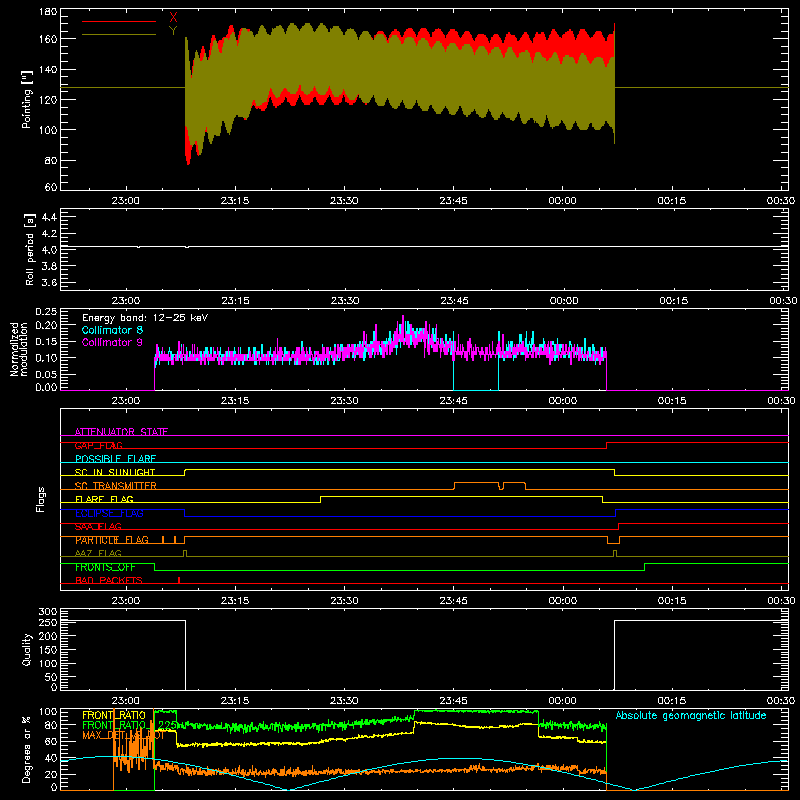The height and width of the screenshot is (800, 800).
Task: Click the 3.6 tick on Roll period axis
Action: click(49, 282)
